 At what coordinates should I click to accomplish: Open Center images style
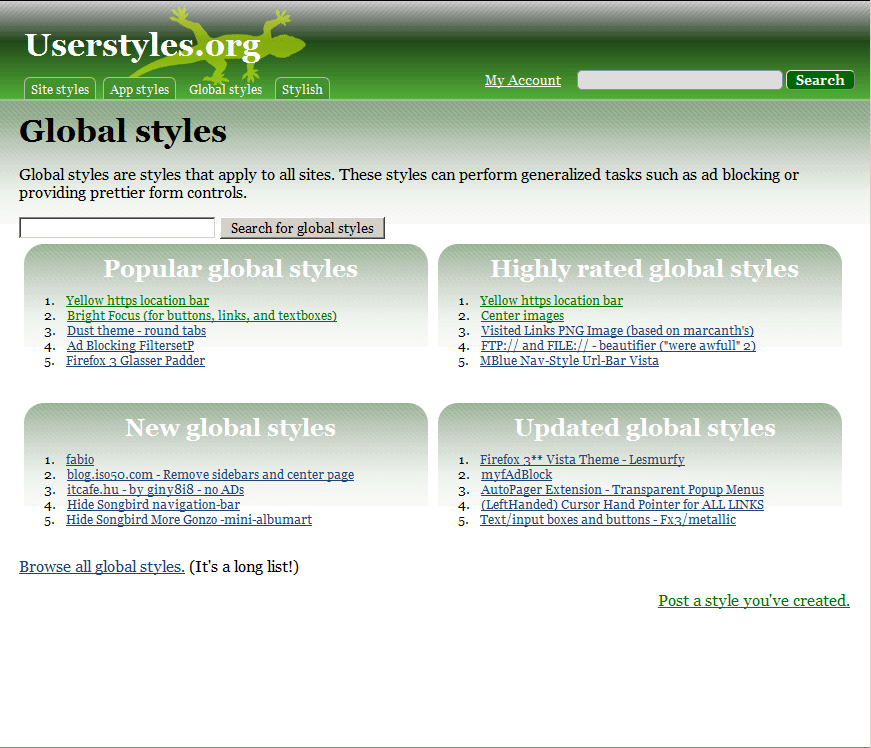pyautogui.click(x=523, y=315)
